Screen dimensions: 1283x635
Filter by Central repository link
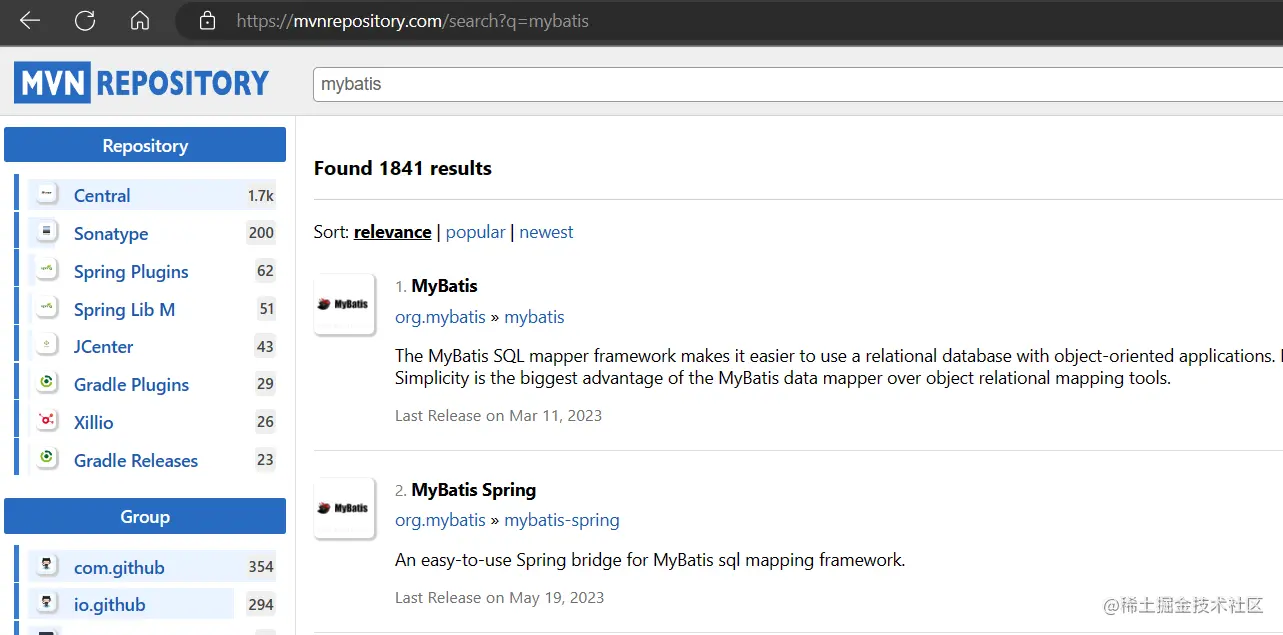(102, 195)
